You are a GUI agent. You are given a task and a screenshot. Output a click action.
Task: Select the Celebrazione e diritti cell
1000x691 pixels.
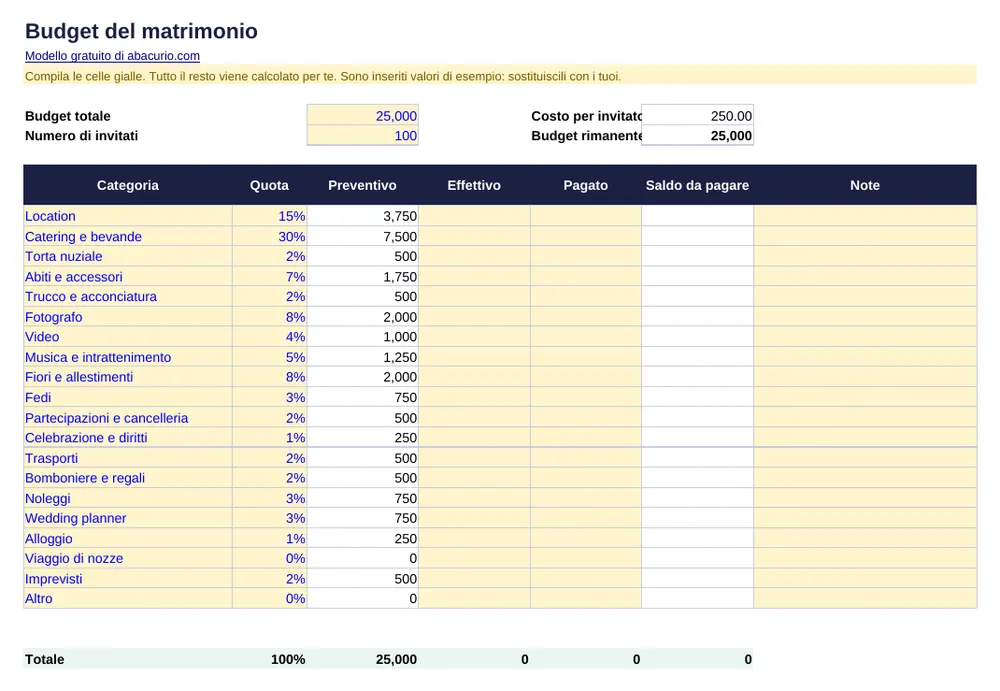click(128, 437)
